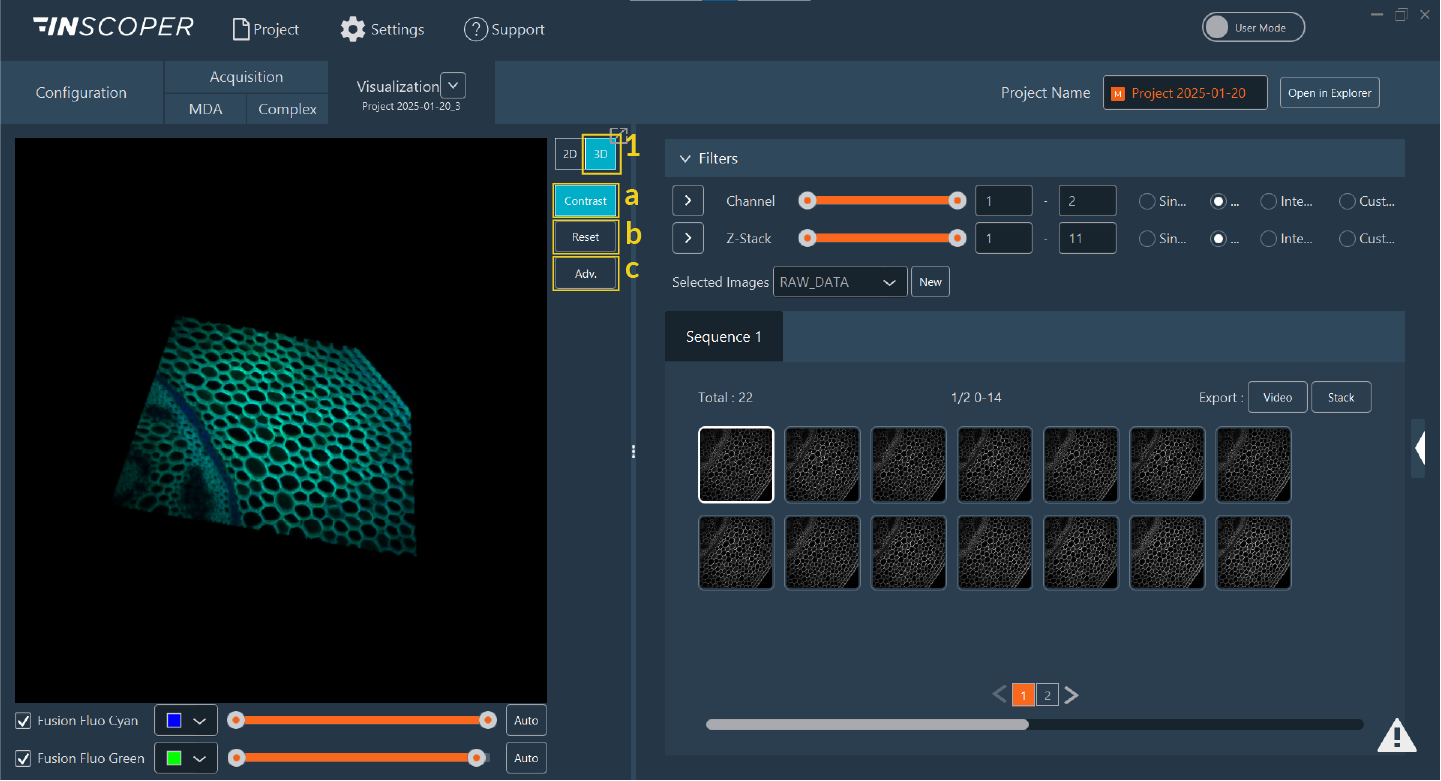The height and width of the screenshot is (781, 1441).
Task: Open the Settings gear icon
Action: (x=353, y=29)
